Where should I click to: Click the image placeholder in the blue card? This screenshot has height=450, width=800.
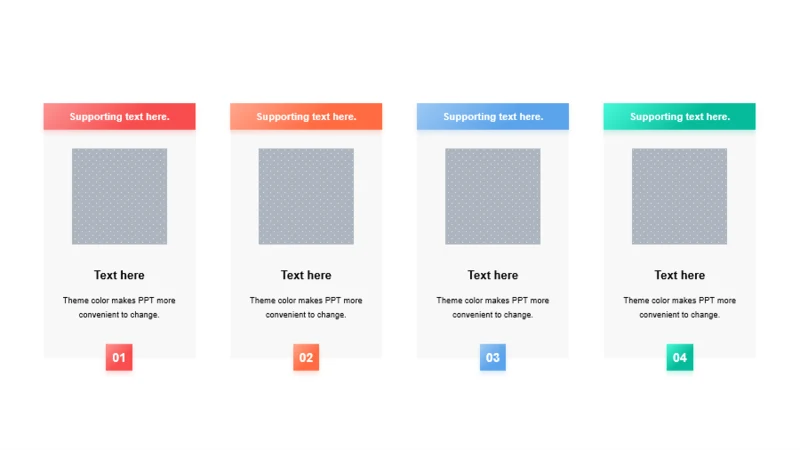pos(493,196)
